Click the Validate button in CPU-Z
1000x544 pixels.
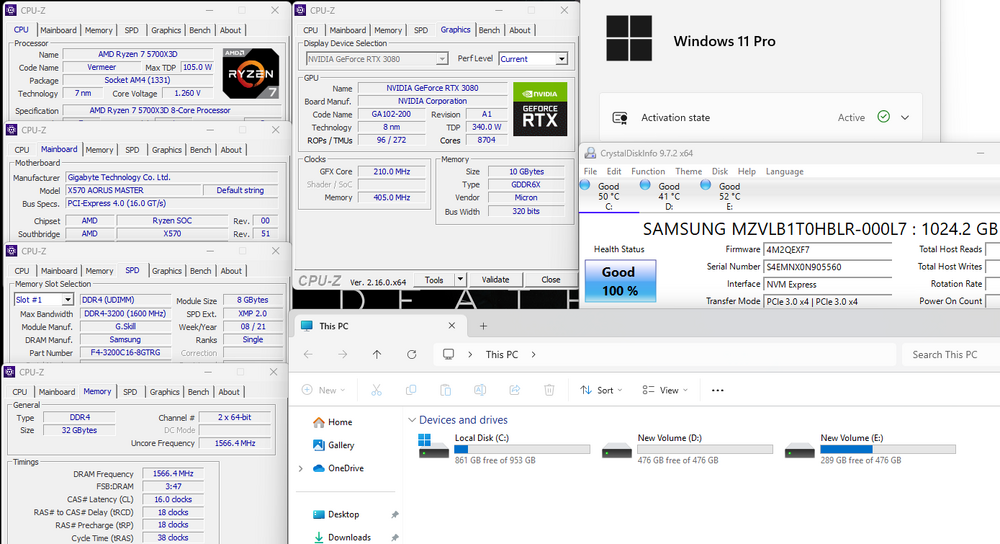pyautogui.click(x=495, y=280)
